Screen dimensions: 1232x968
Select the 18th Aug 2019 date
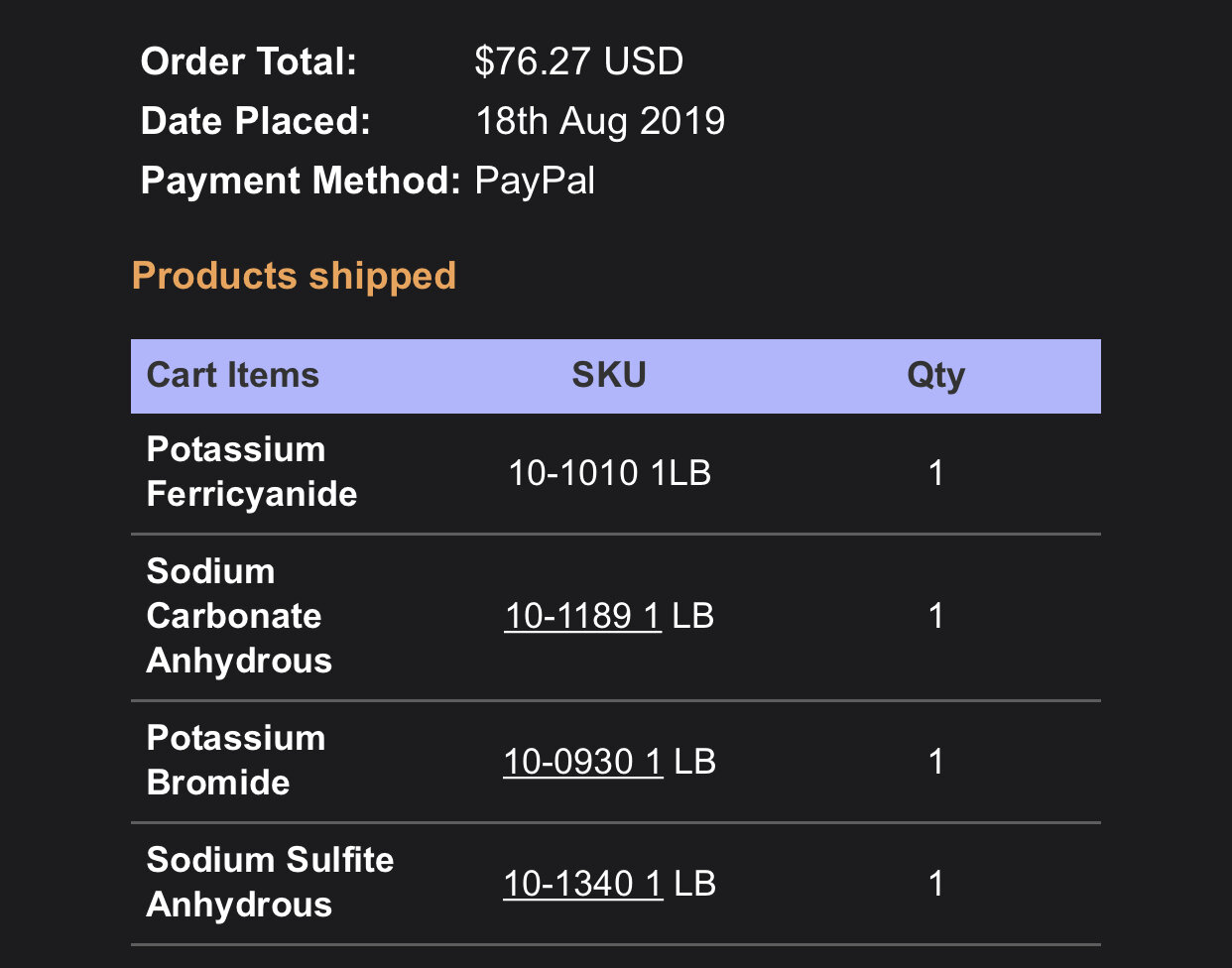coord(600,121)
